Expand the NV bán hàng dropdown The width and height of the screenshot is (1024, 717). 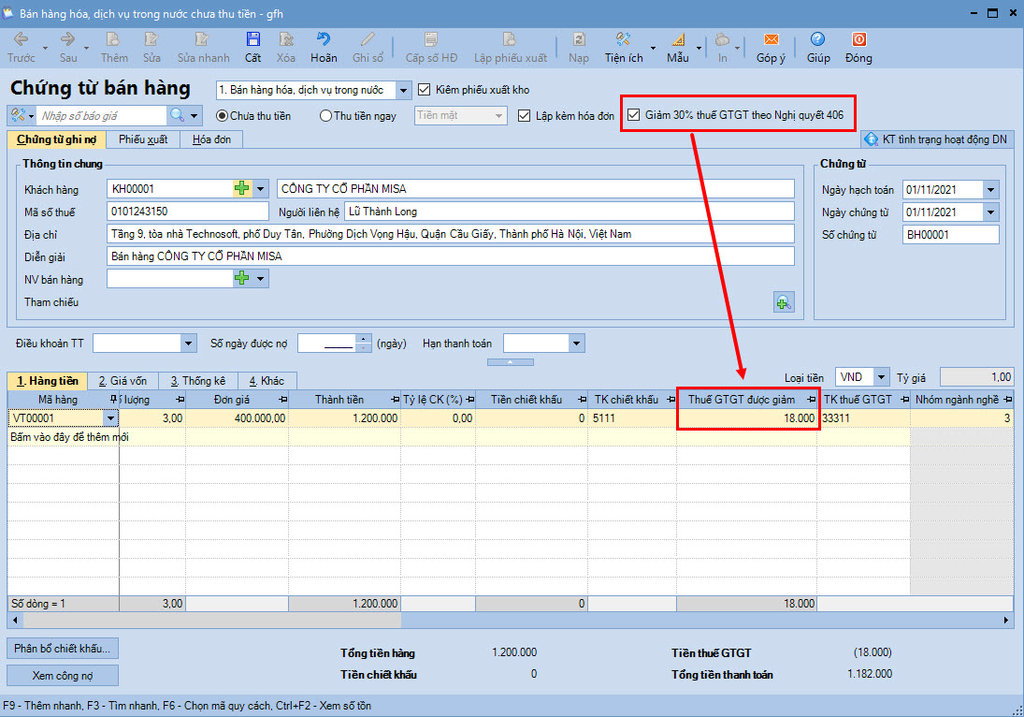[260, 279]
